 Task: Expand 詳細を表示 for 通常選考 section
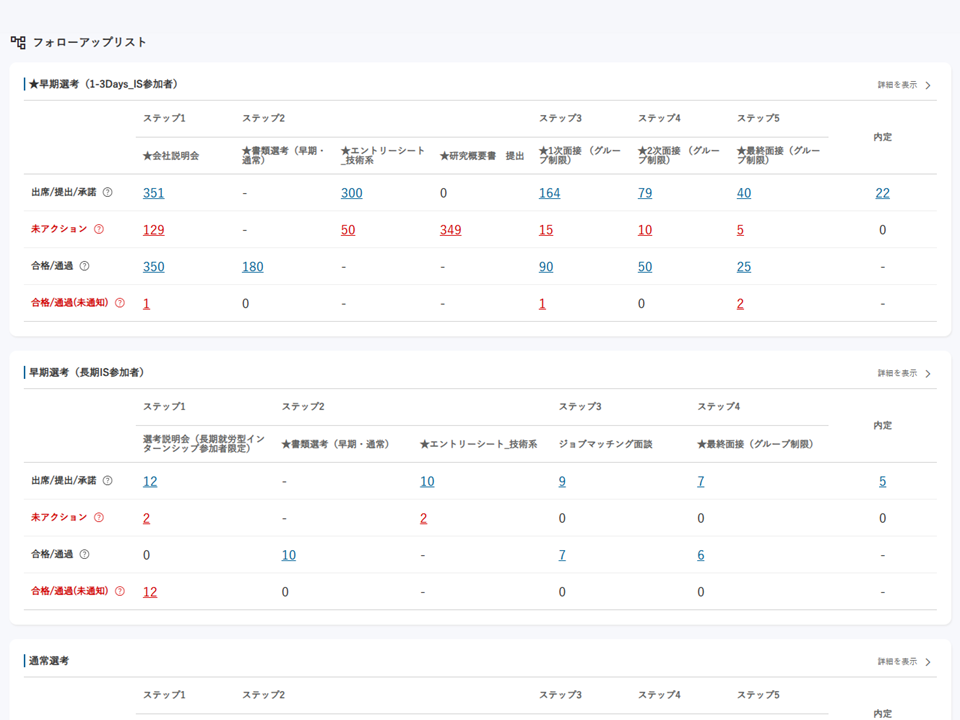[904, 662]
